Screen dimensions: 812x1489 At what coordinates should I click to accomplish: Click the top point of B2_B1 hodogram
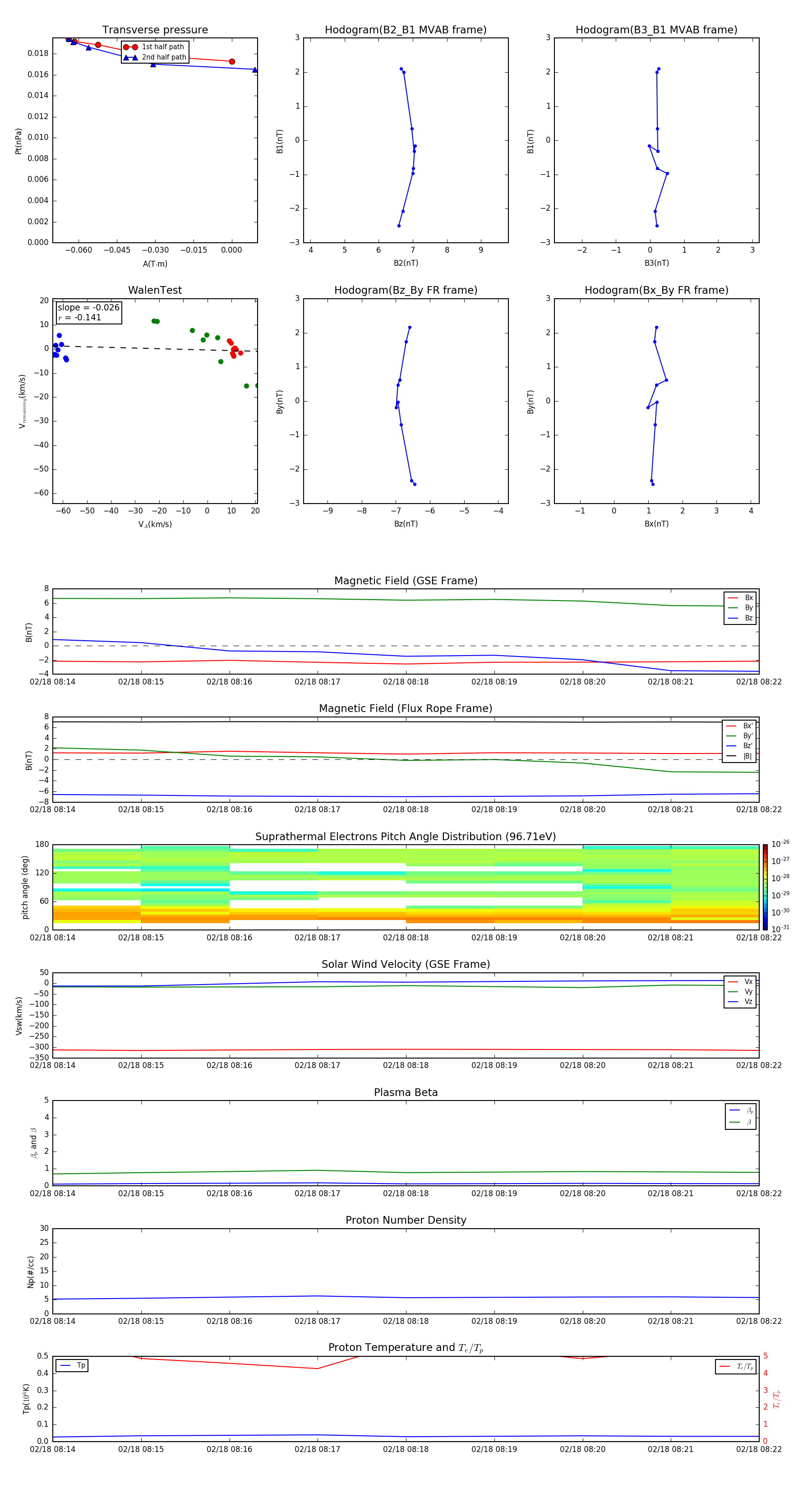401,69
